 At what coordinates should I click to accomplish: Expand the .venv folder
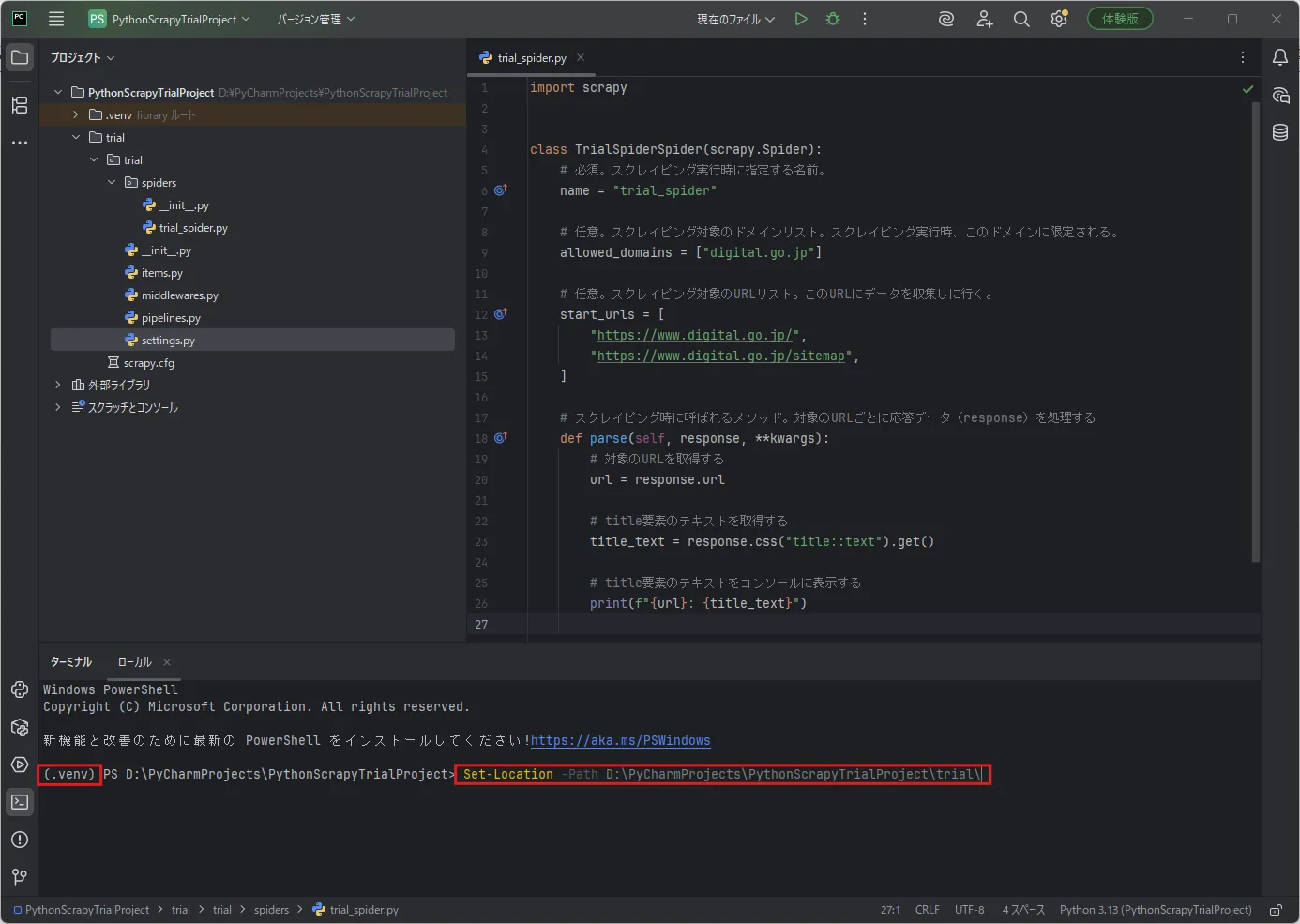point(76,114)
